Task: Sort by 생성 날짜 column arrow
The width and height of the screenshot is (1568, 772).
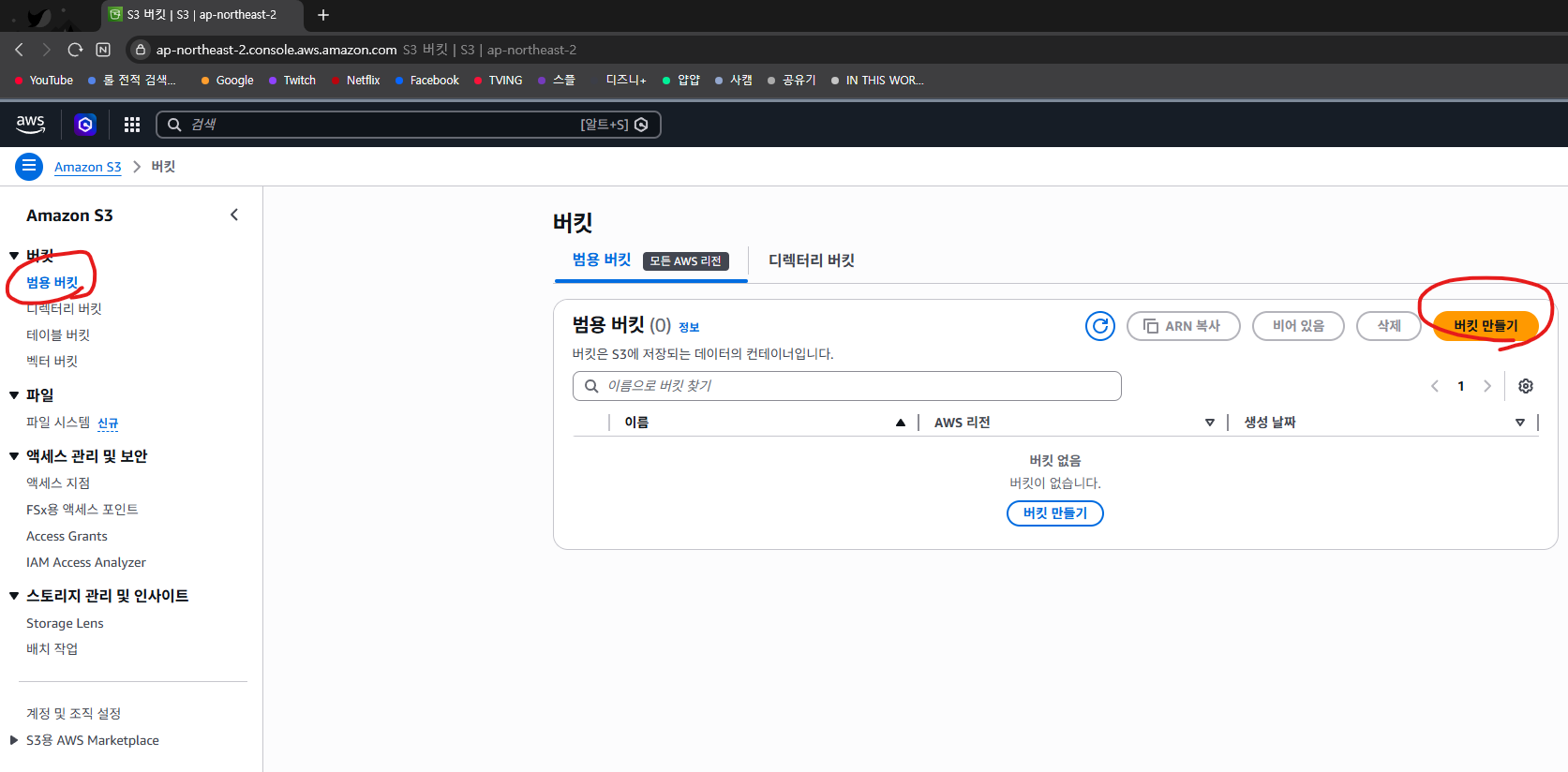Action: click(1520, 423)
